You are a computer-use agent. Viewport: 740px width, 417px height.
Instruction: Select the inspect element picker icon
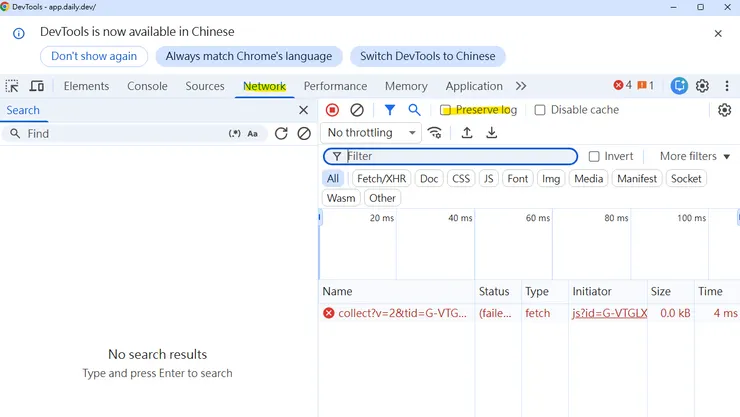click(12, 86)
